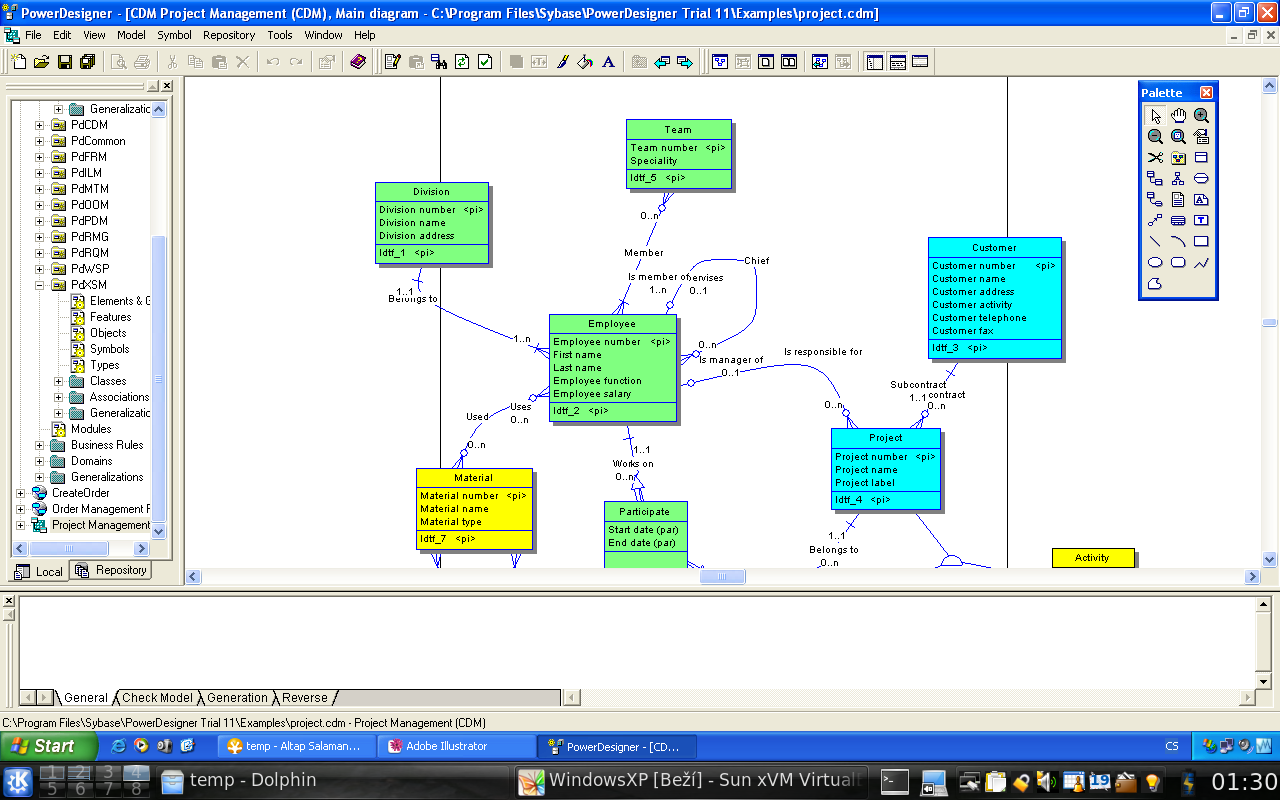Select the Arc drawing tool in Palette
1280x800 pixels.
tap(1178, 241)
